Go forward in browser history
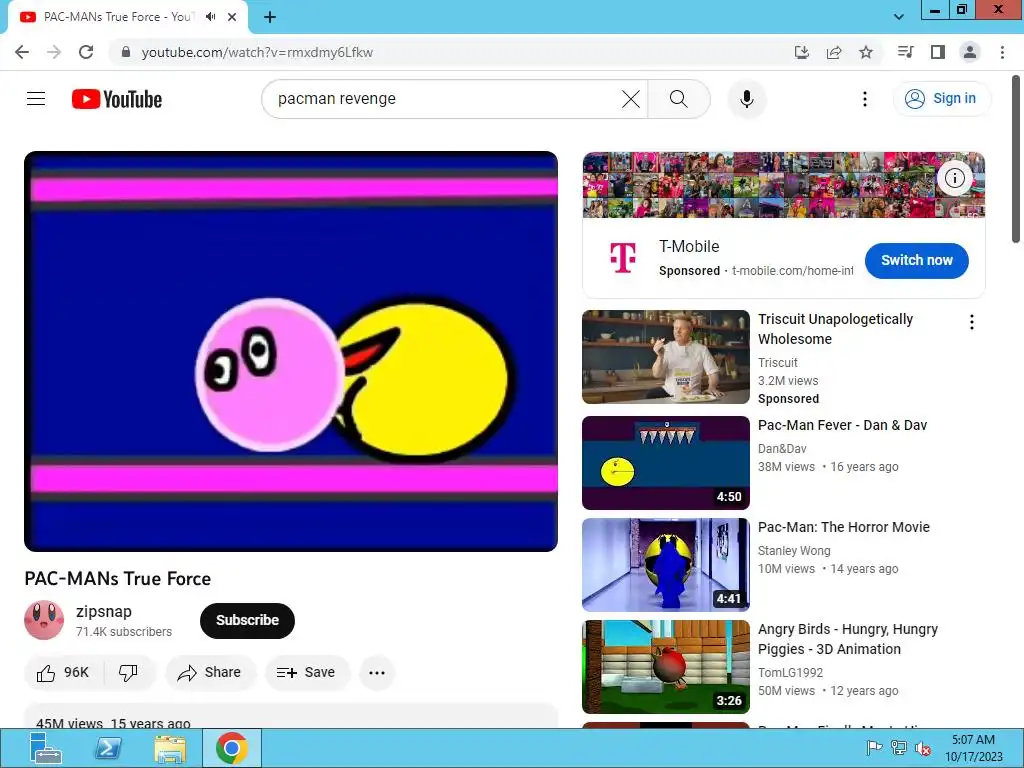 (54, 52)
